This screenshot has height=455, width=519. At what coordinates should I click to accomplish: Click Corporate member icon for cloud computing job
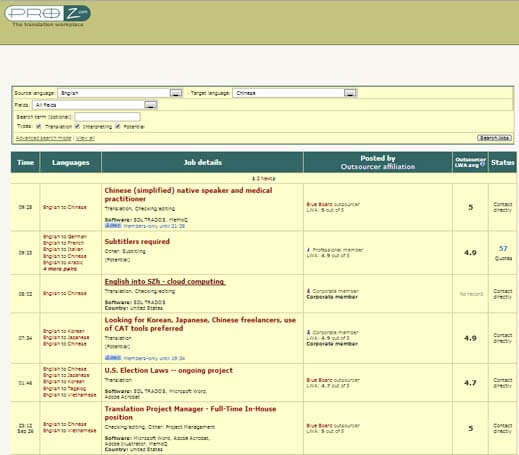coord(308,291)
